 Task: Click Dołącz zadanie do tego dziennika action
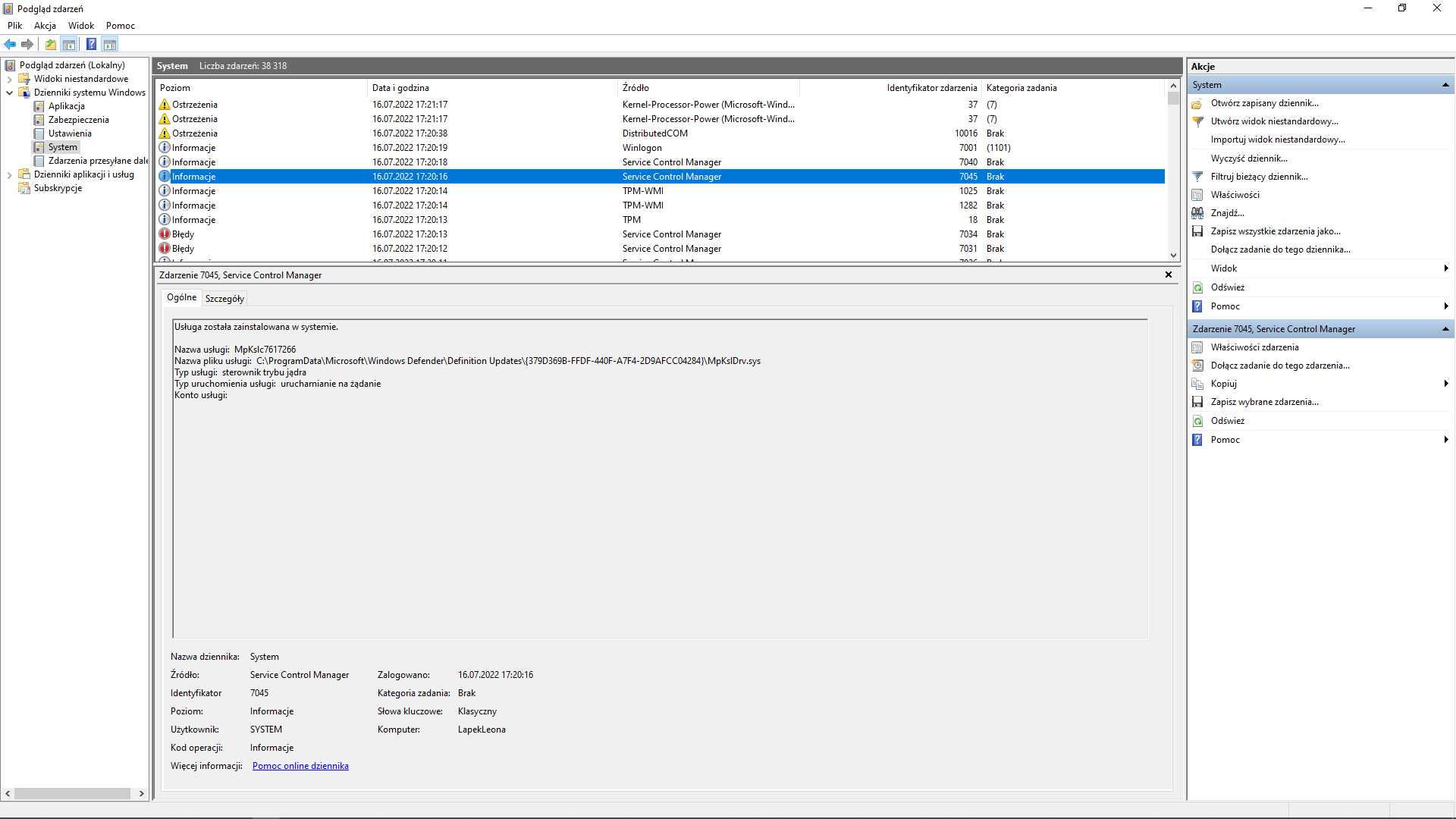[1280, 249]
